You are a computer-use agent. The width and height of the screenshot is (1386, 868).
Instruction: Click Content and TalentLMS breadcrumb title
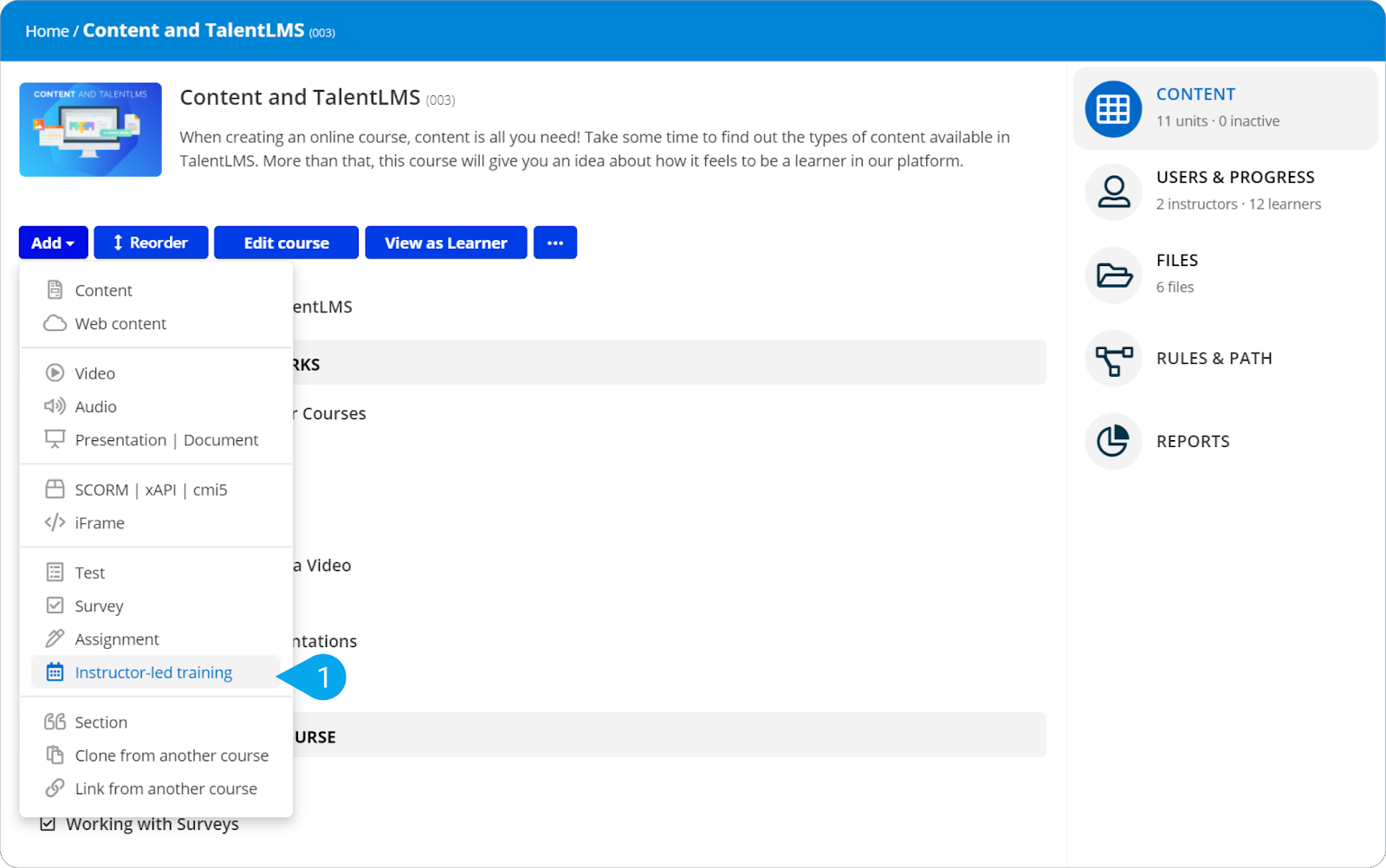(193, 30)
